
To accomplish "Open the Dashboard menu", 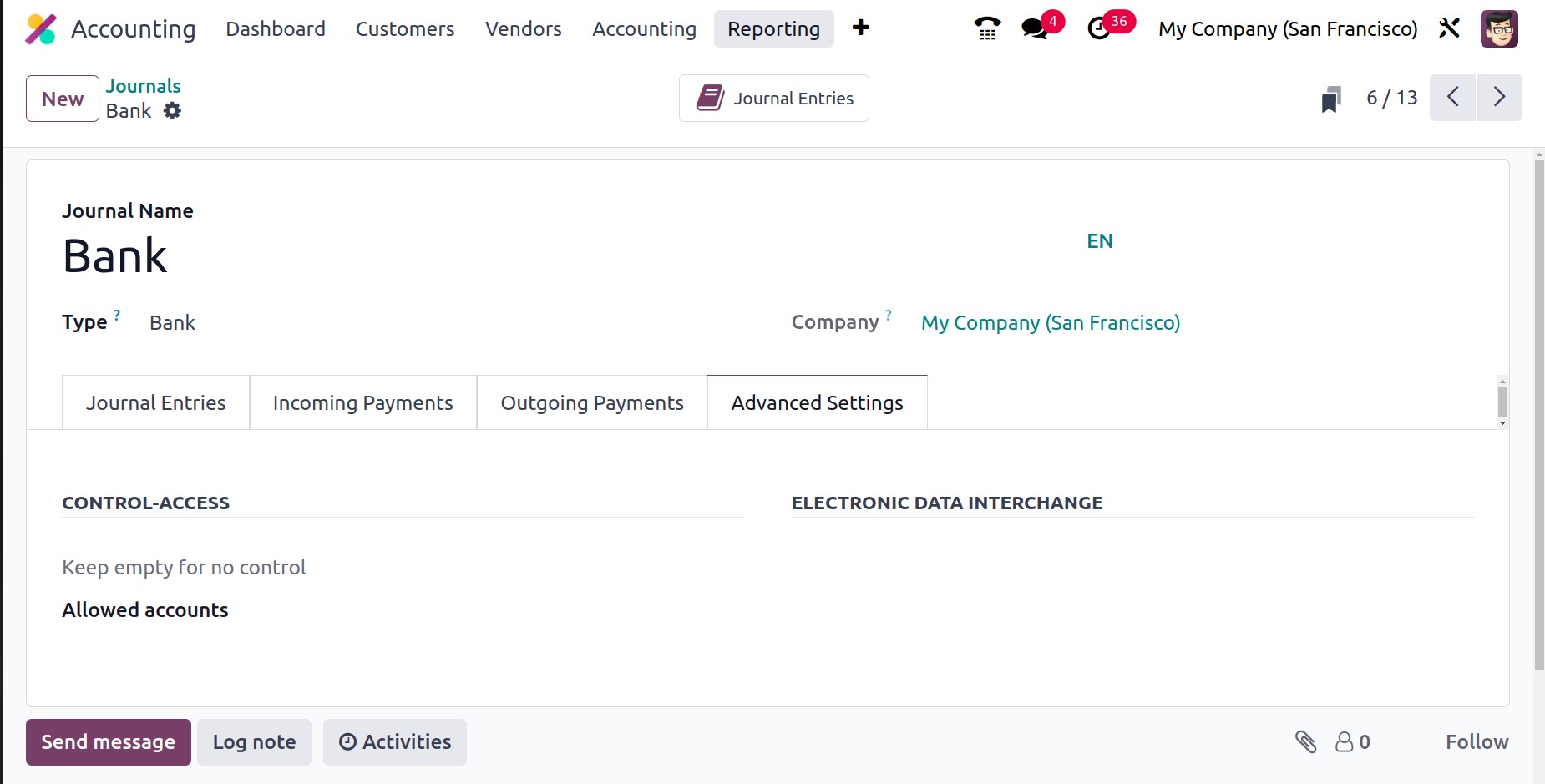I will 276,28.
